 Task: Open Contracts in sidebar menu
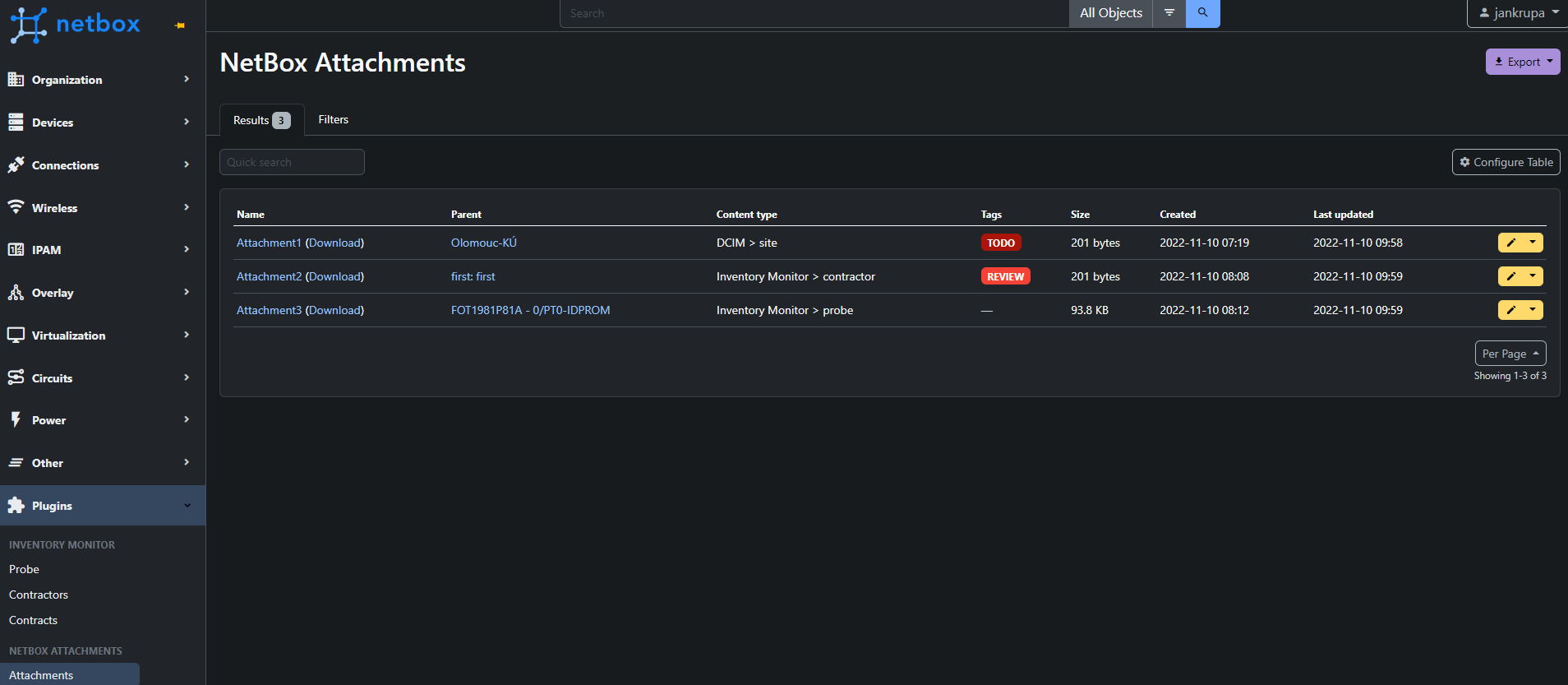33,620
